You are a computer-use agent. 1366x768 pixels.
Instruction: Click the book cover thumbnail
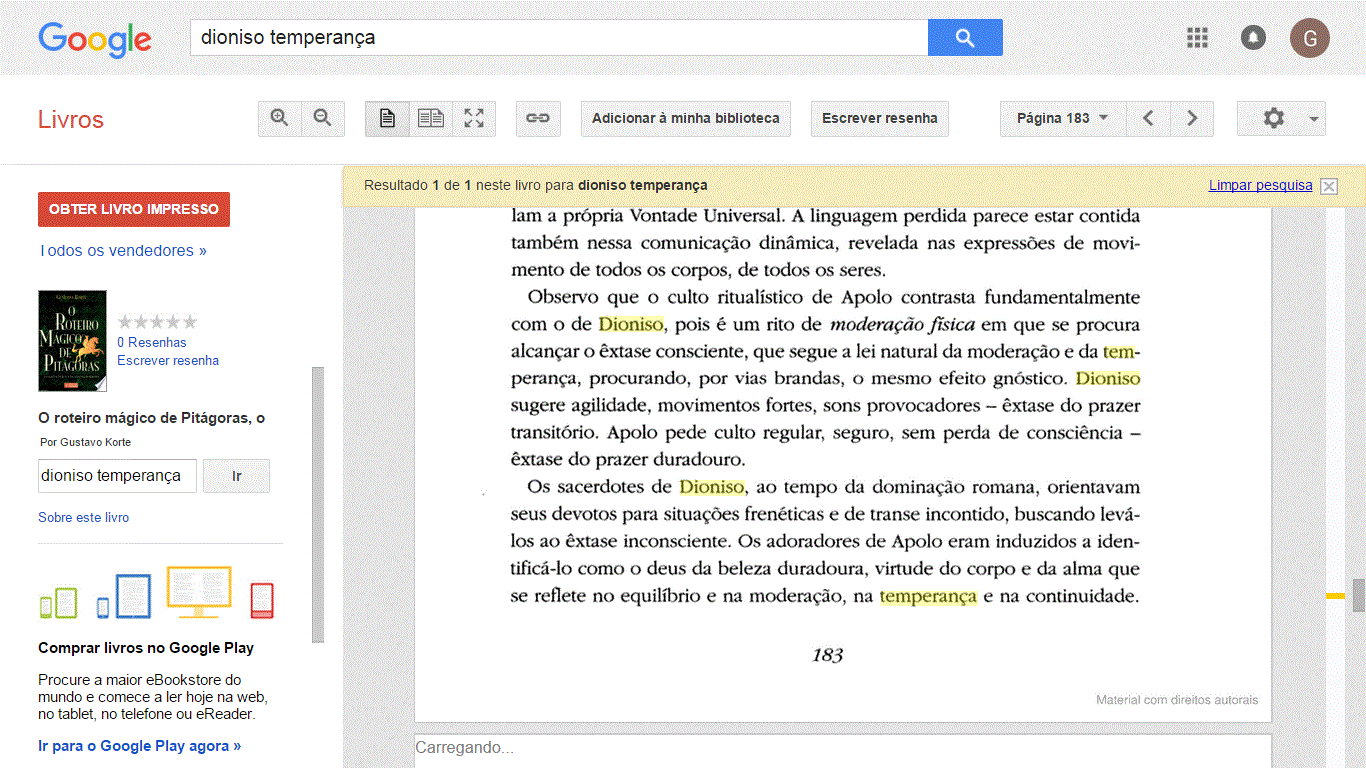pyautogui.click(x=72, y=341)
